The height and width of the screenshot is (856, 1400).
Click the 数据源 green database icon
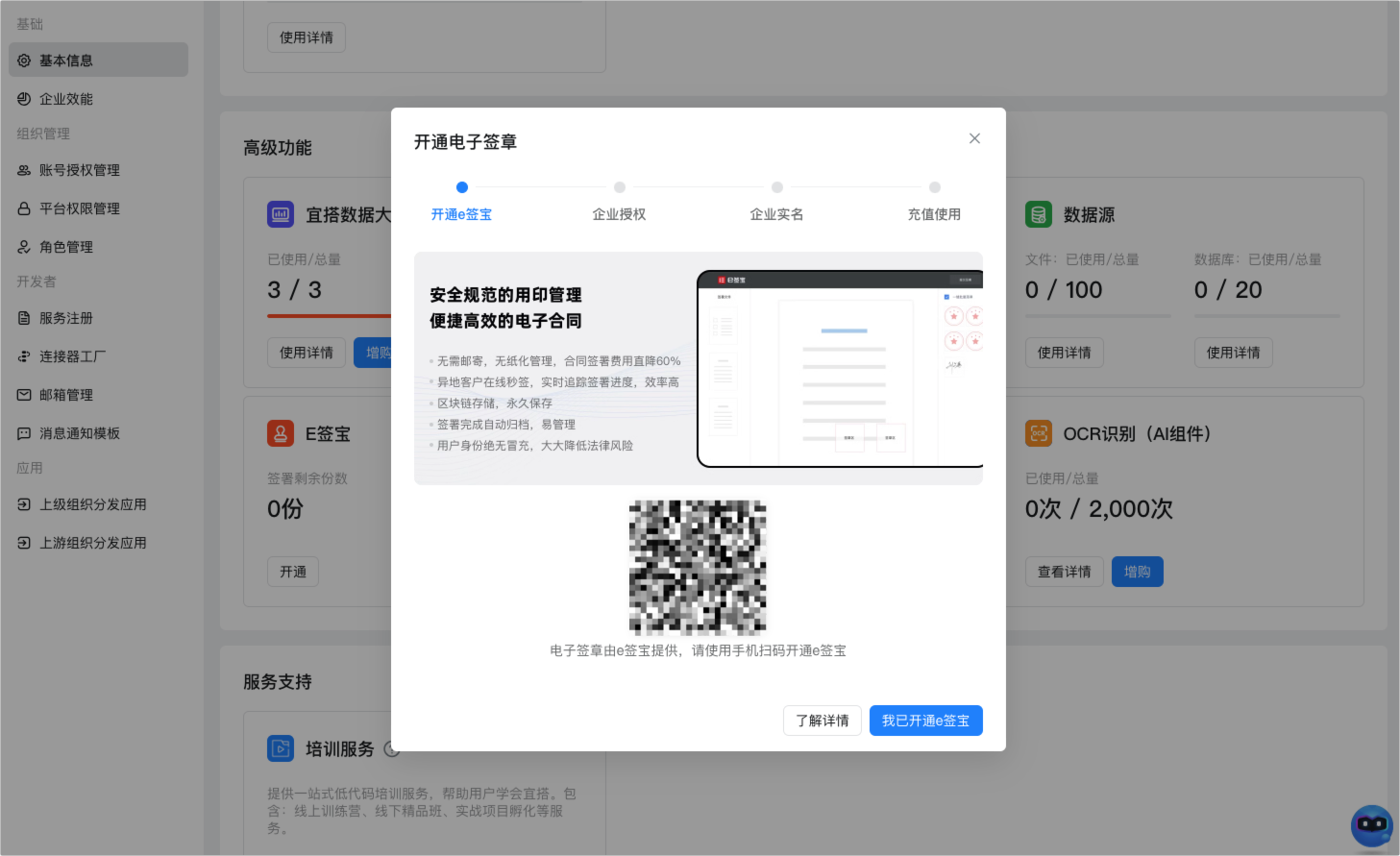(x=1039, y=214)
